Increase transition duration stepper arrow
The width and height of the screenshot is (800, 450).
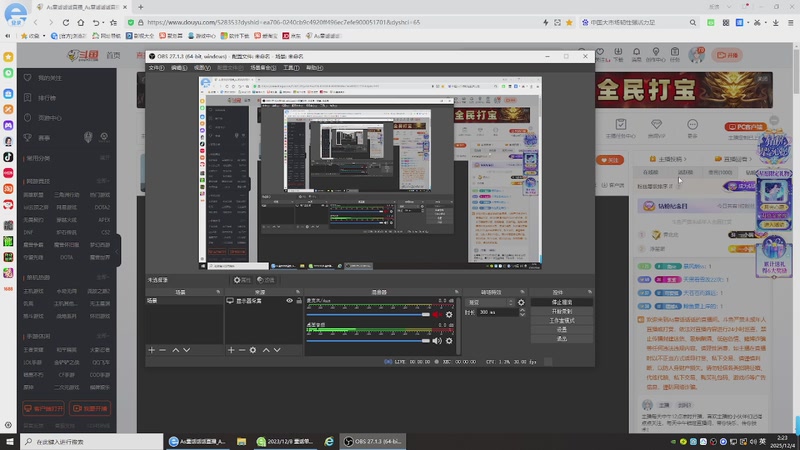click(522, 310)
